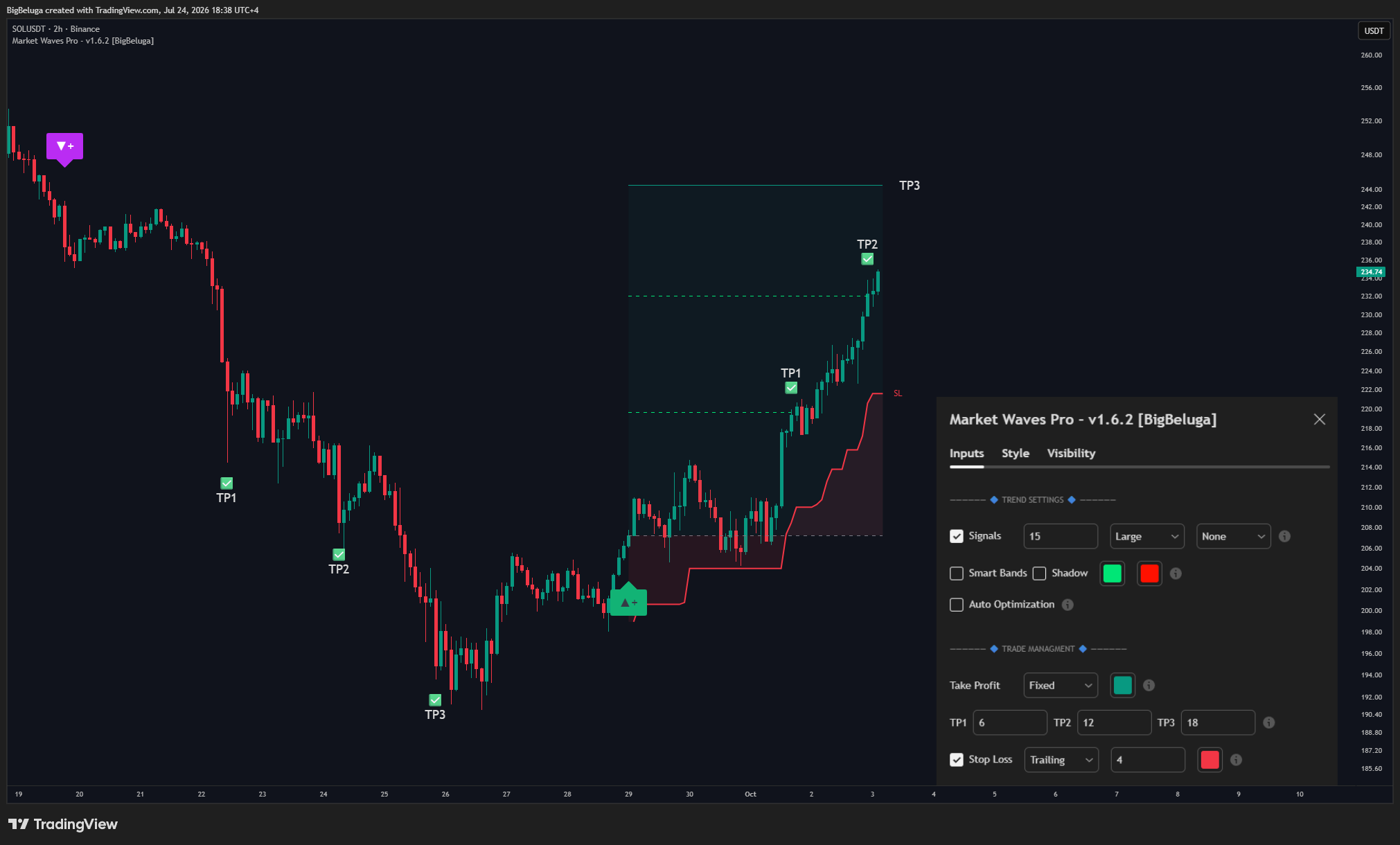Switch to the Style tab
This screenshot has height=845, width=1400.
click(1016, 453)
